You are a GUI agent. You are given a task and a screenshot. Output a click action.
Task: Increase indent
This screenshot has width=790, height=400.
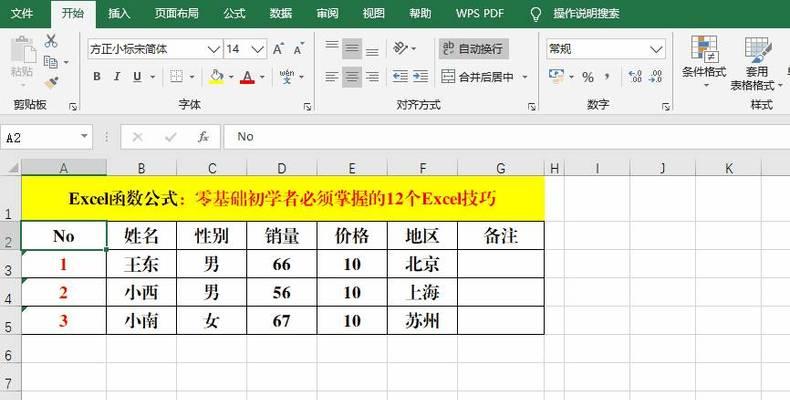[421, 77]
